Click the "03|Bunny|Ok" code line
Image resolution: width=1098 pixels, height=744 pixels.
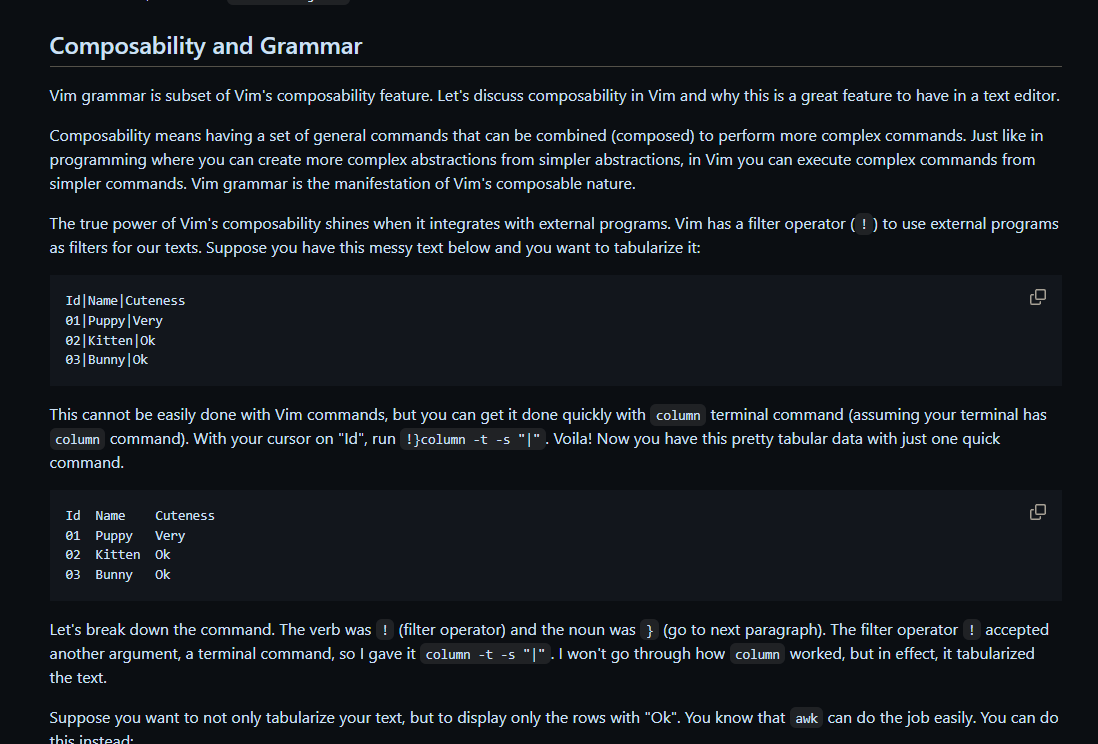[x=106, y=360]
